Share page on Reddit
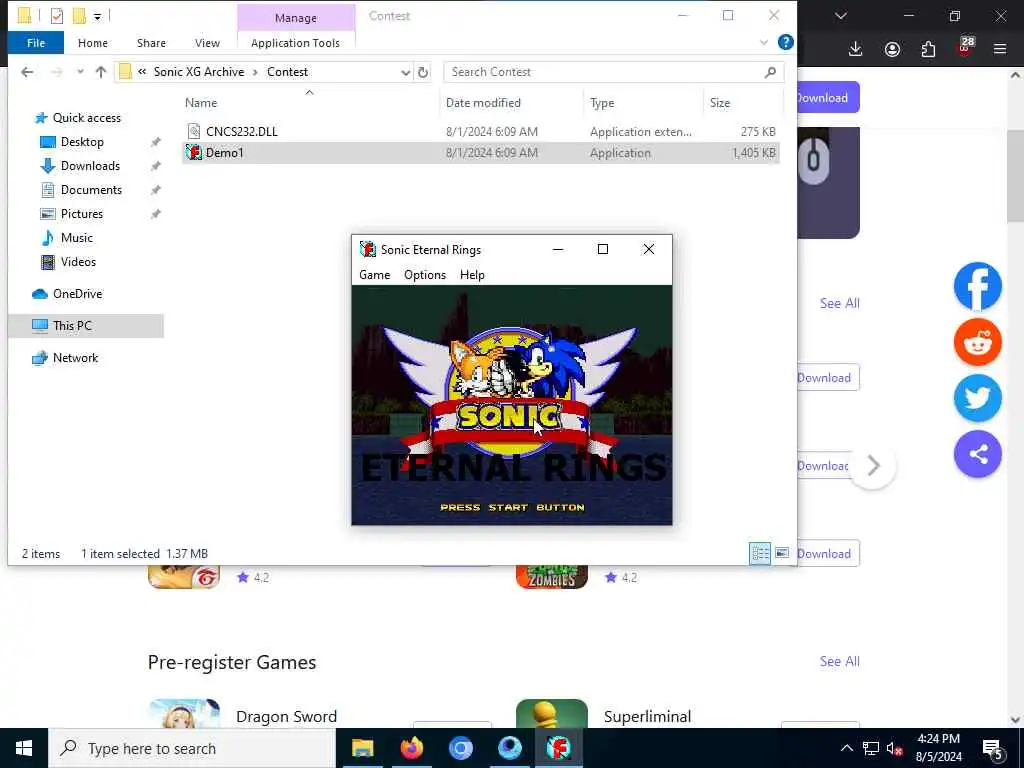 pyautogui.click(x=978, y=342)
